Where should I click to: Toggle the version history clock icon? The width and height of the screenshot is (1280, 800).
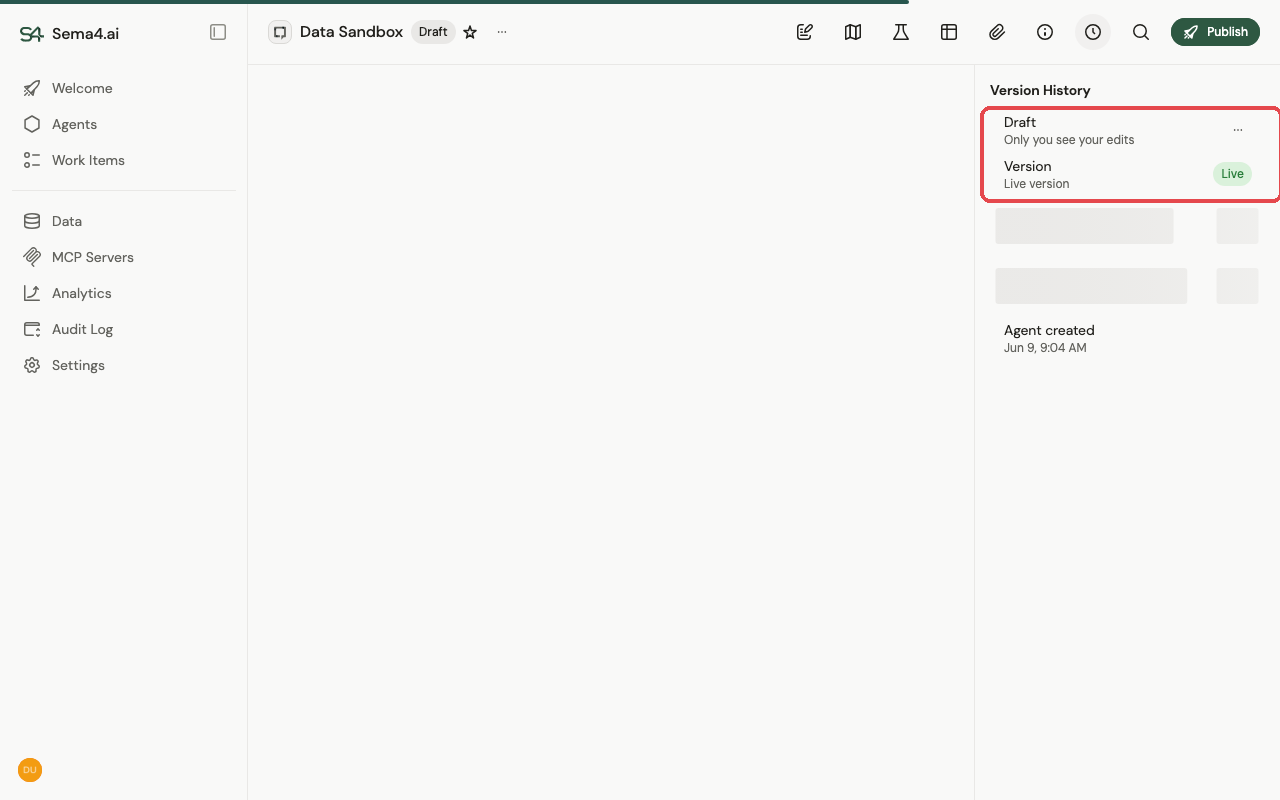coord(1093,32)
